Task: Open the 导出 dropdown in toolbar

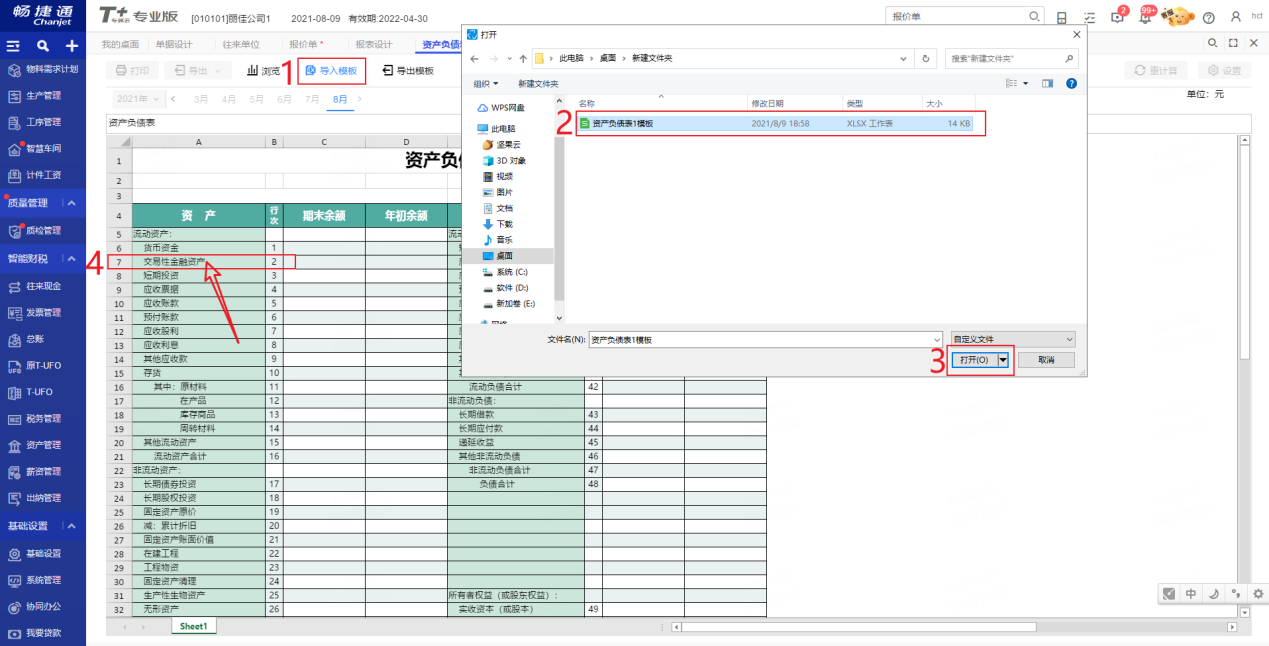Action: 198,71
